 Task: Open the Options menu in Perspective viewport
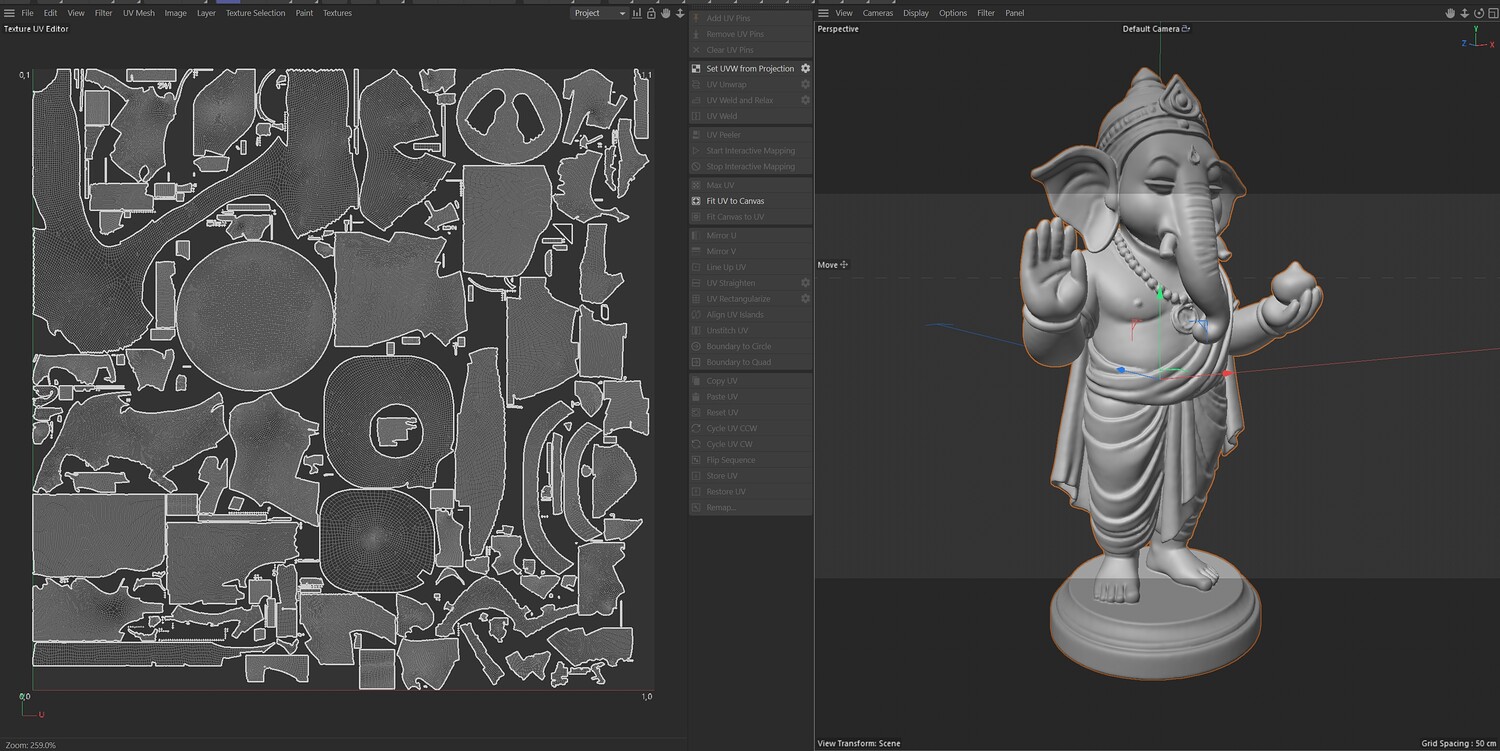tap(953, 13)
